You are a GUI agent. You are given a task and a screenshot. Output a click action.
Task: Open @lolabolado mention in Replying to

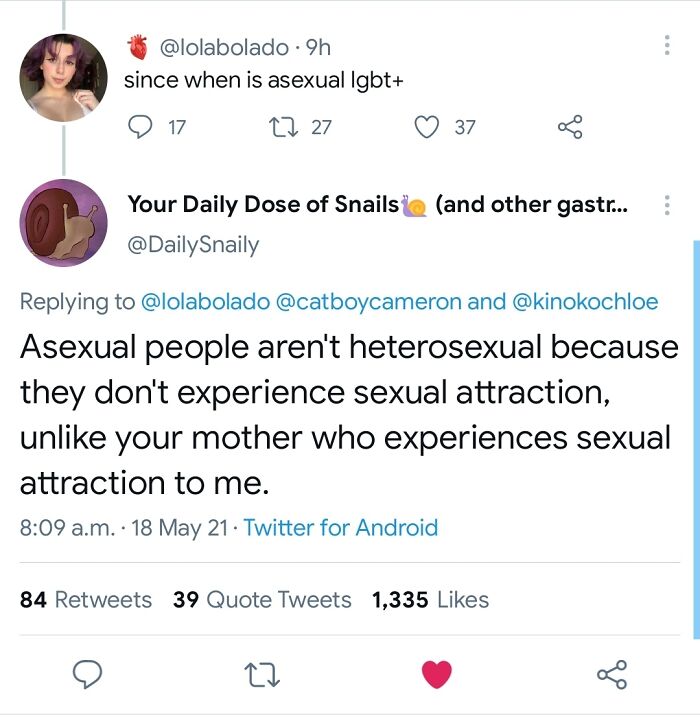[x=206, y=302]
